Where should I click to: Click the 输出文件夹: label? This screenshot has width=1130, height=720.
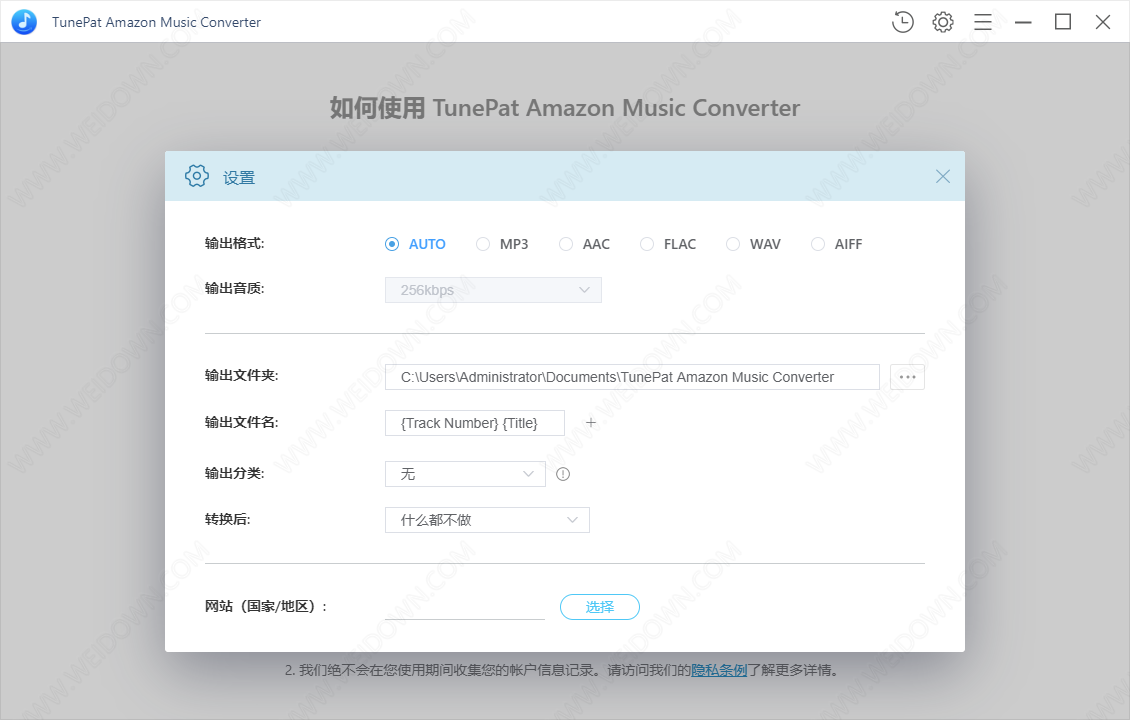241,375
